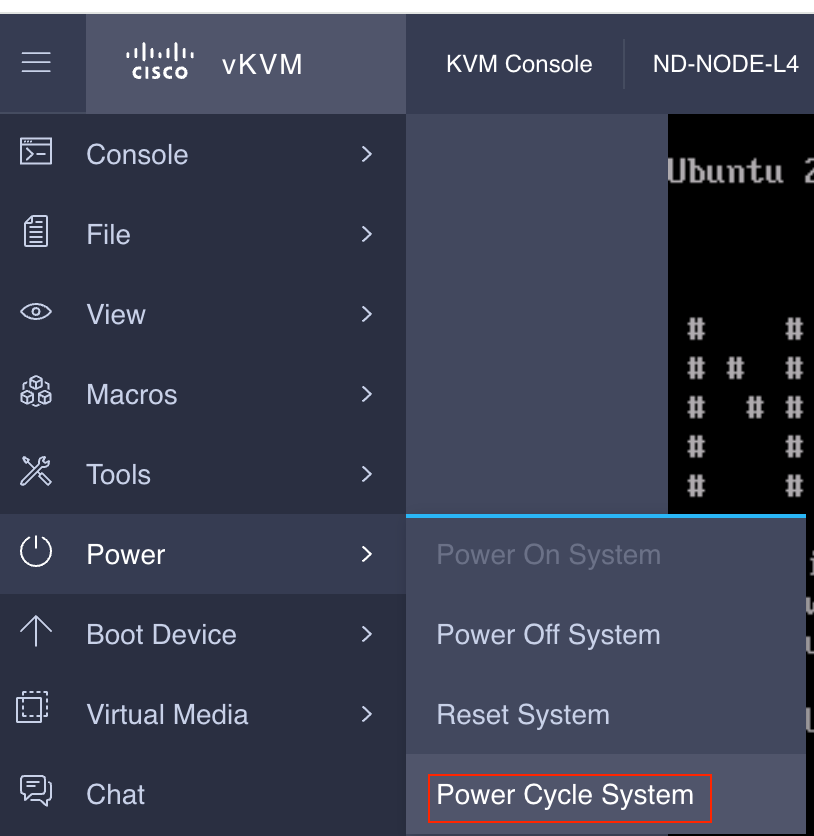Select the Boot Device arrow icon
Viewport: 814px width, 836px height.
point(36,631)
